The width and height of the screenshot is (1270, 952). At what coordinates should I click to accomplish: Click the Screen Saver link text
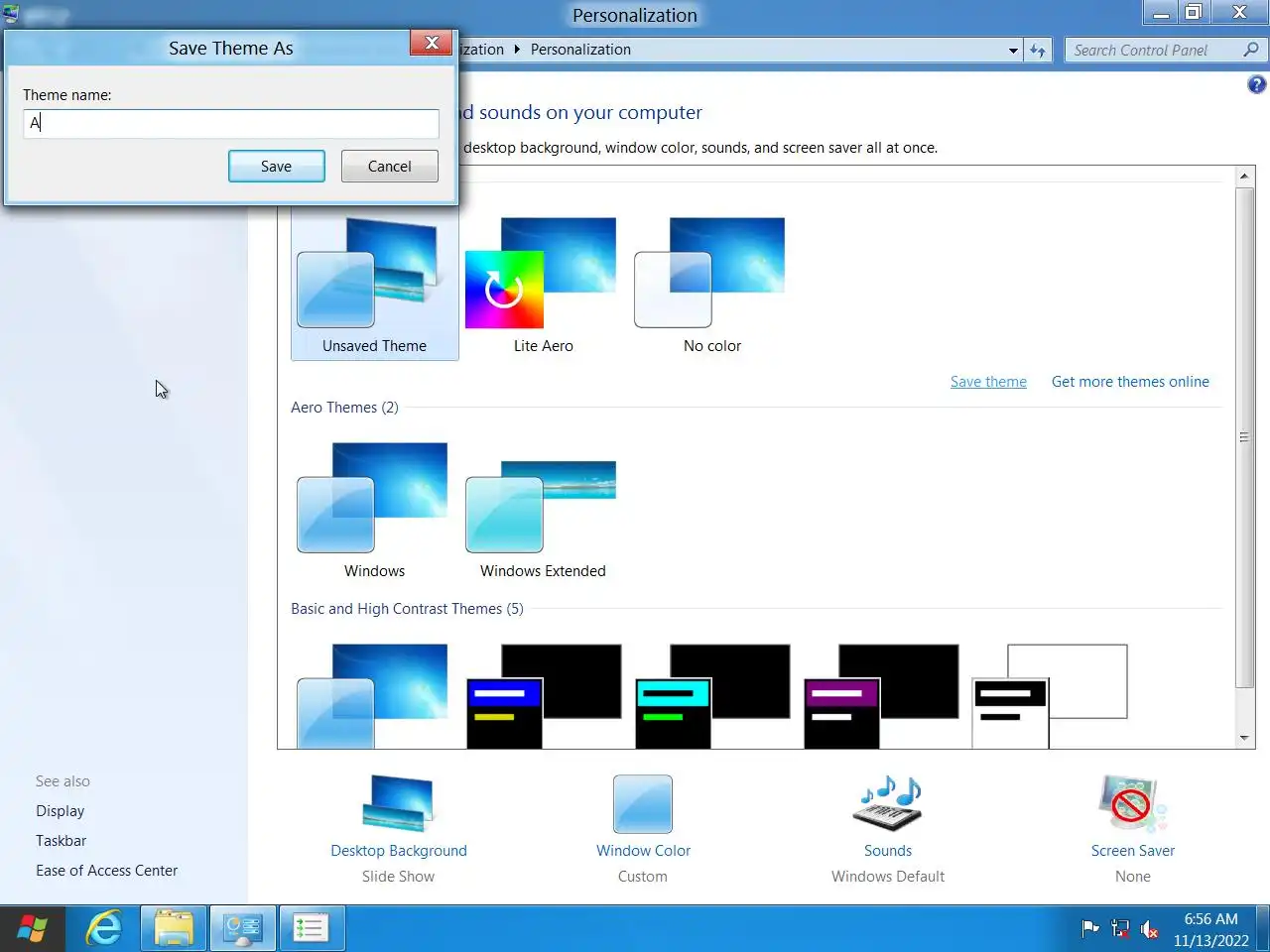1133,851
